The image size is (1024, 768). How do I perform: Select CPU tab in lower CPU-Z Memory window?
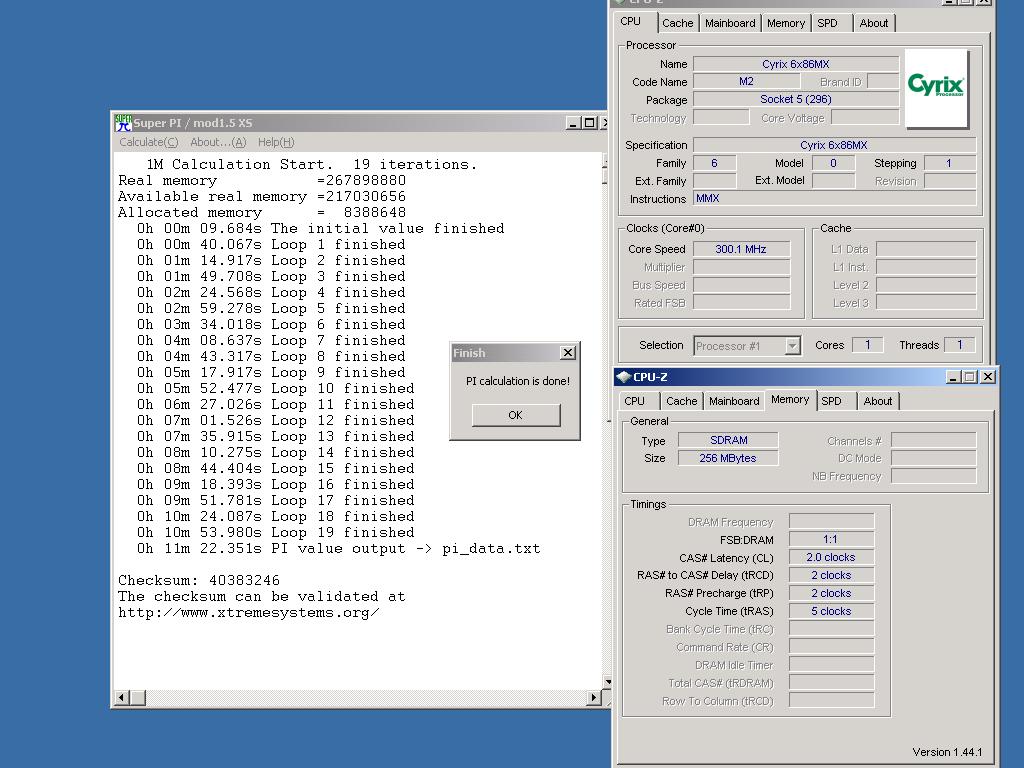pyautogui.click(x=635, y=401)
